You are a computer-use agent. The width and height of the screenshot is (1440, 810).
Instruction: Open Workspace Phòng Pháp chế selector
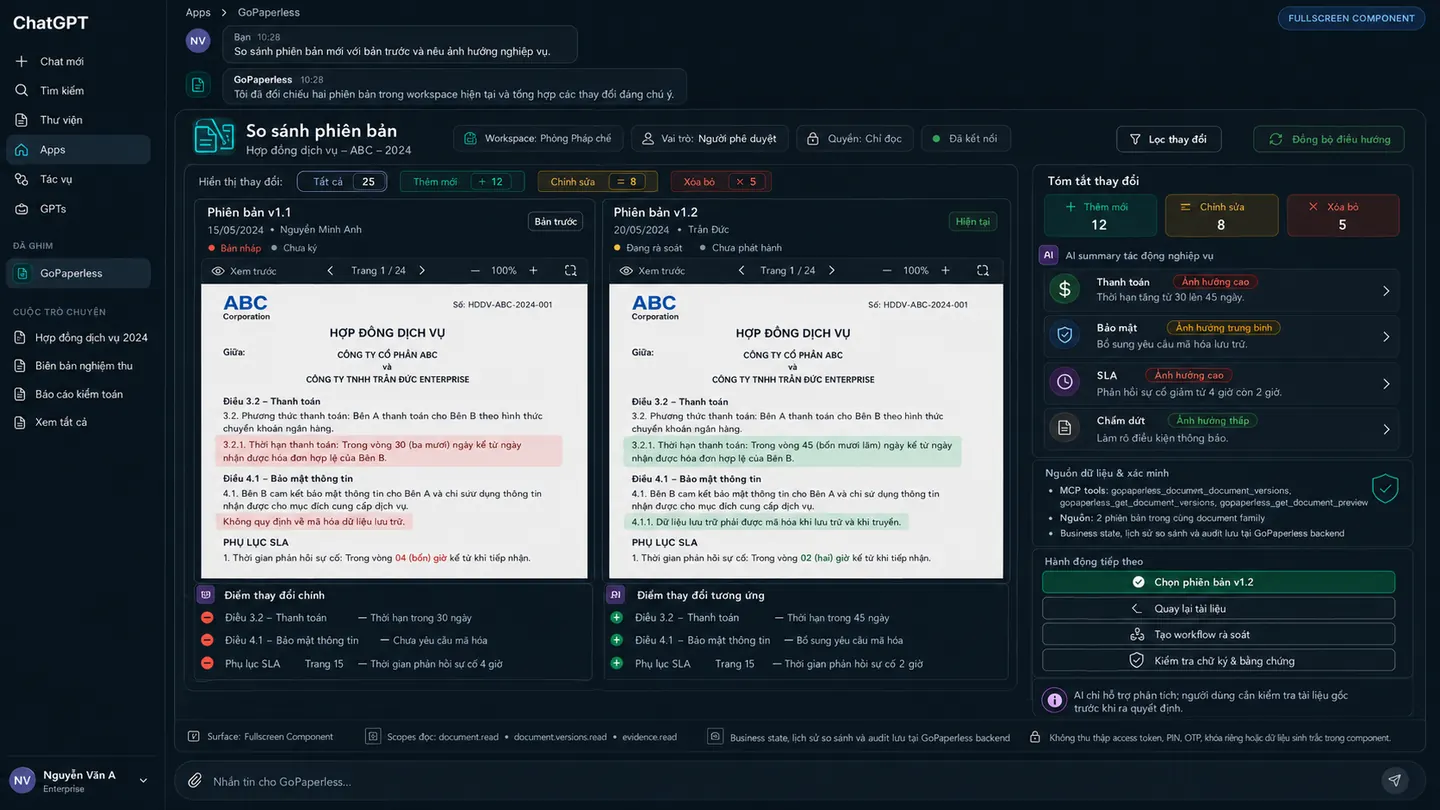(538, 138)
